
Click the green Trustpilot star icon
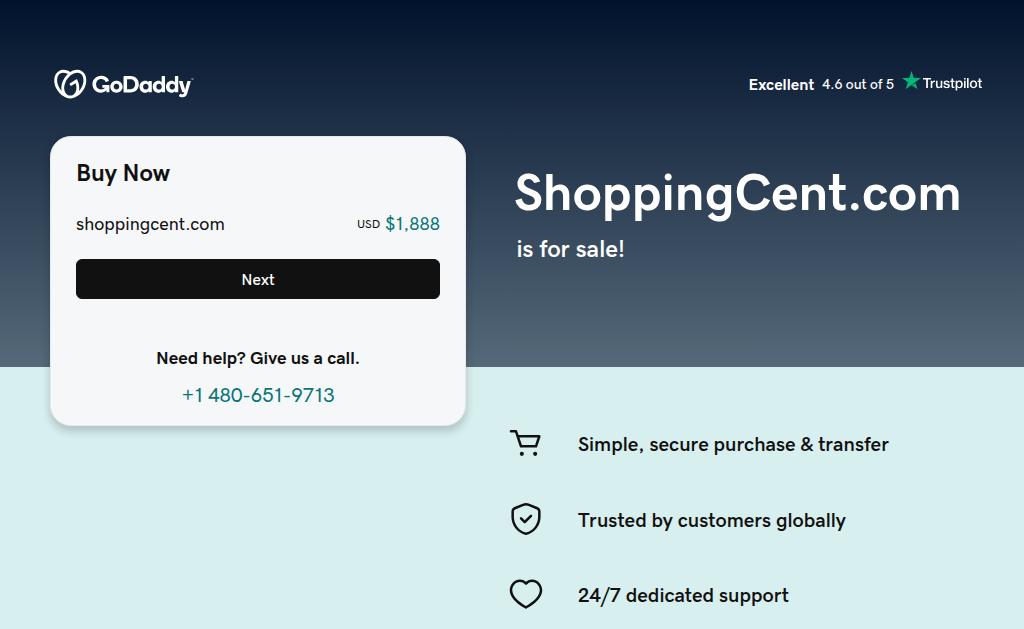[911, 82]
